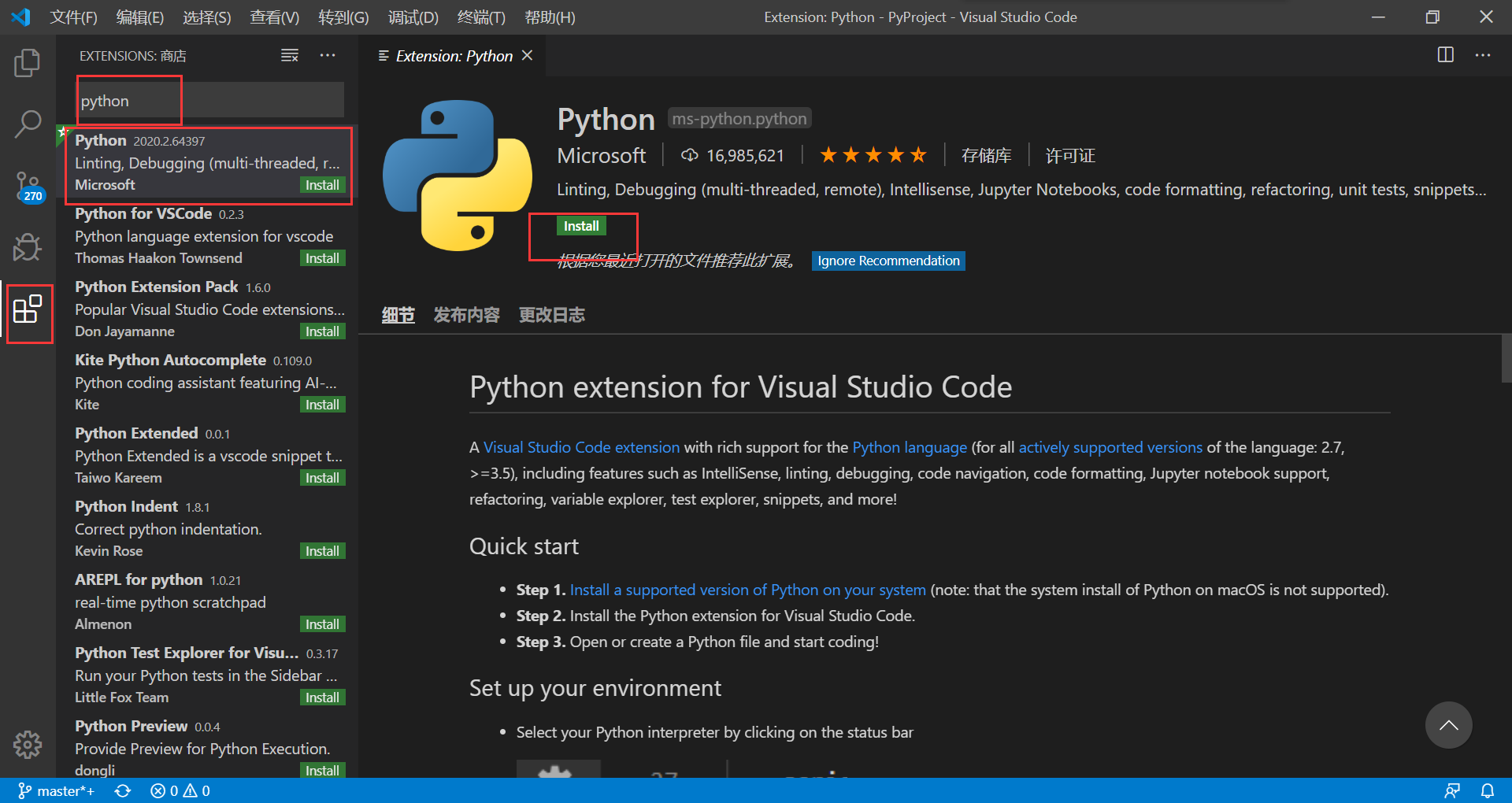Select Kite Python Autocomplete list entry
The width and height of the screenshot is (1512, 803).
207,381
